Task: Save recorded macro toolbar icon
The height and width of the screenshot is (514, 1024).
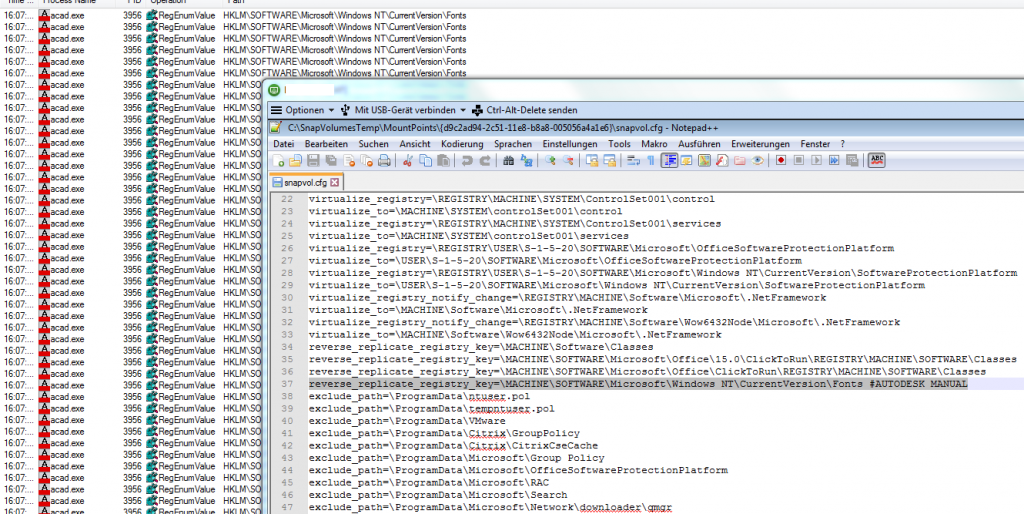Action: [x=852, y=161]
